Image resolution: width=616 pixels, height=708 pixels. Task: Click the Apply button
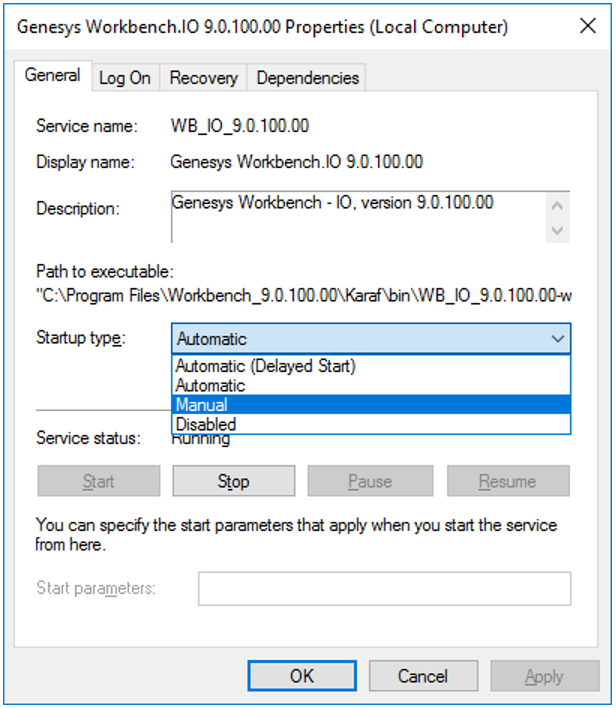pos(543,676)
